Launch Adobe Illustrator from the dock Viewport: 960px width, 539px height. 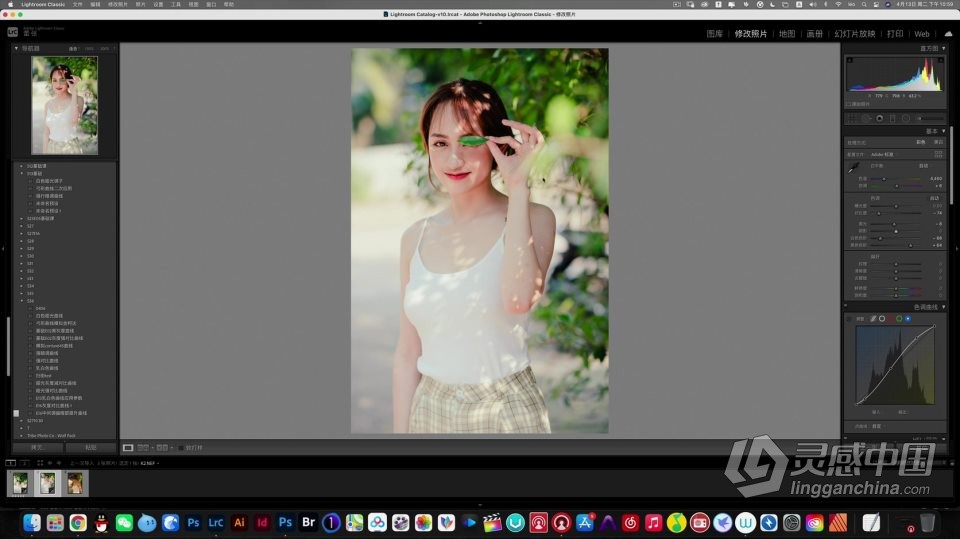[x=239, y=522]
